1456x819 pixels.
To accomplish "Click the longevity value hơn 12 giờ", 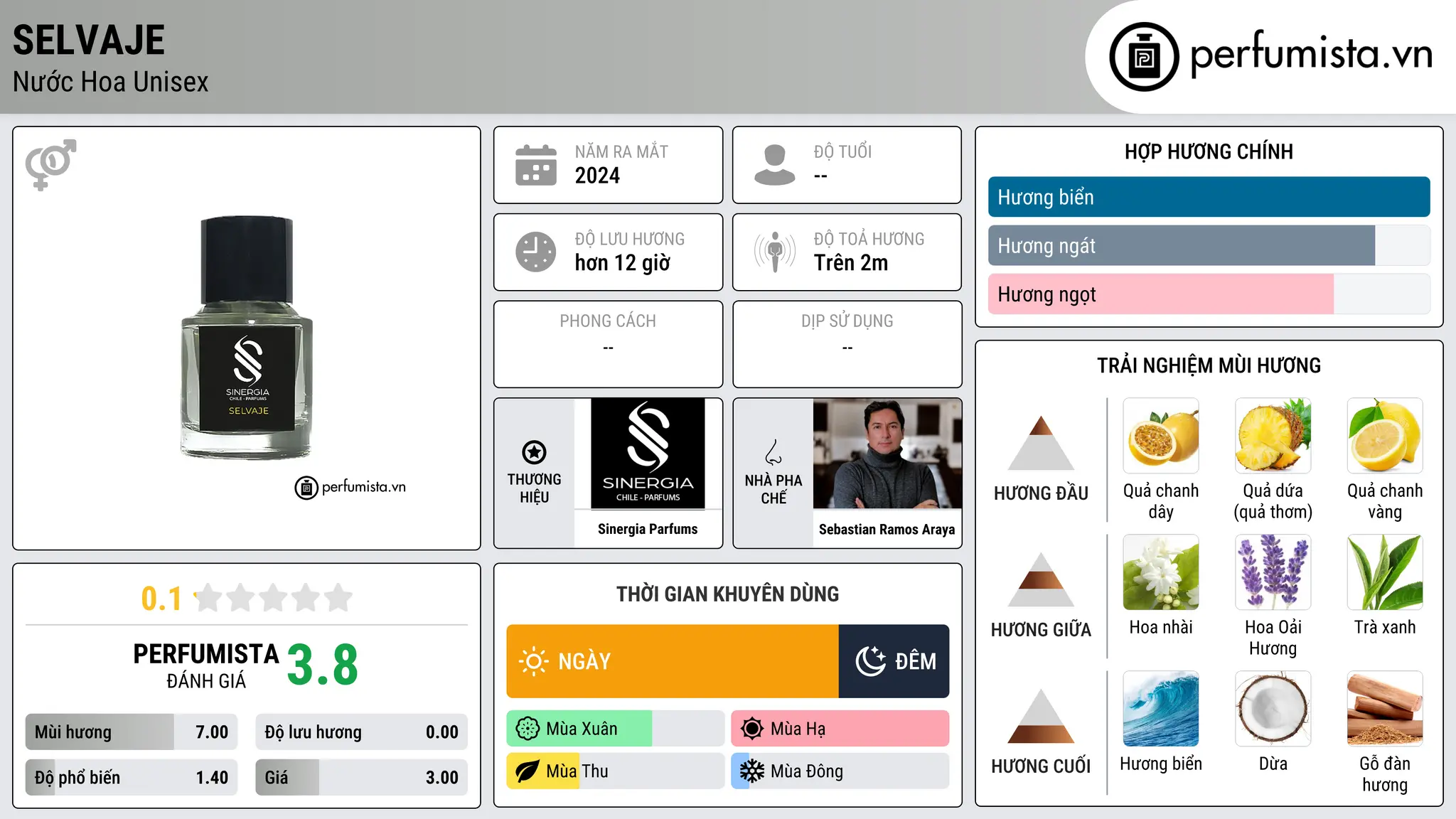I will (x=623, y=263).
